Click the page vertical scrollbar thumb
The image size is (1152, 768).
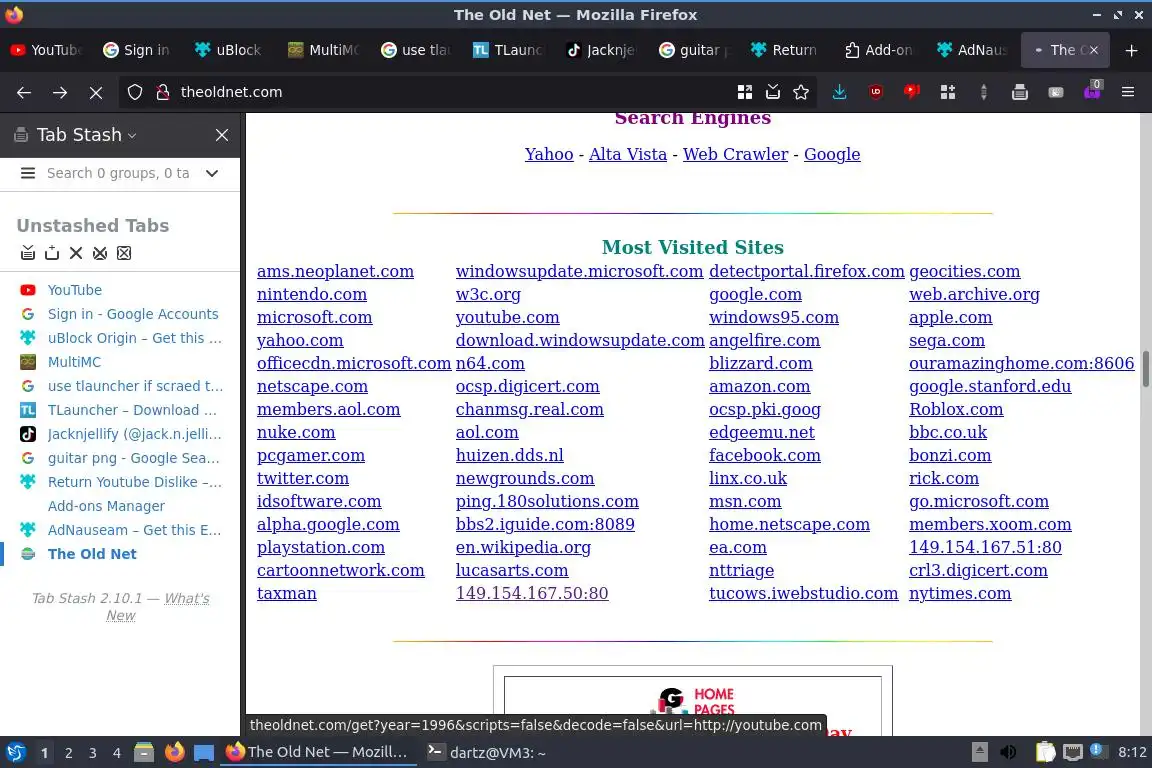1145,370
